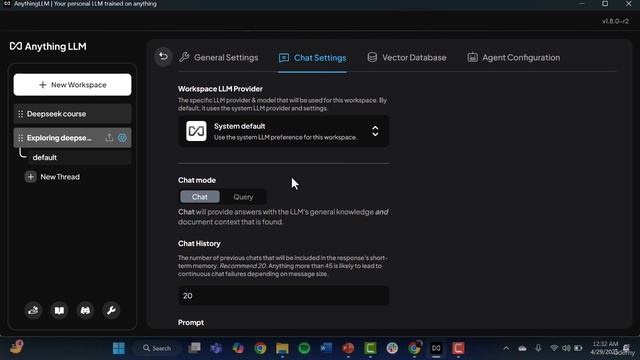The image size is (640, 360).
Task: Click the v1.8.0-r2 version label
Action: (615, 21)
